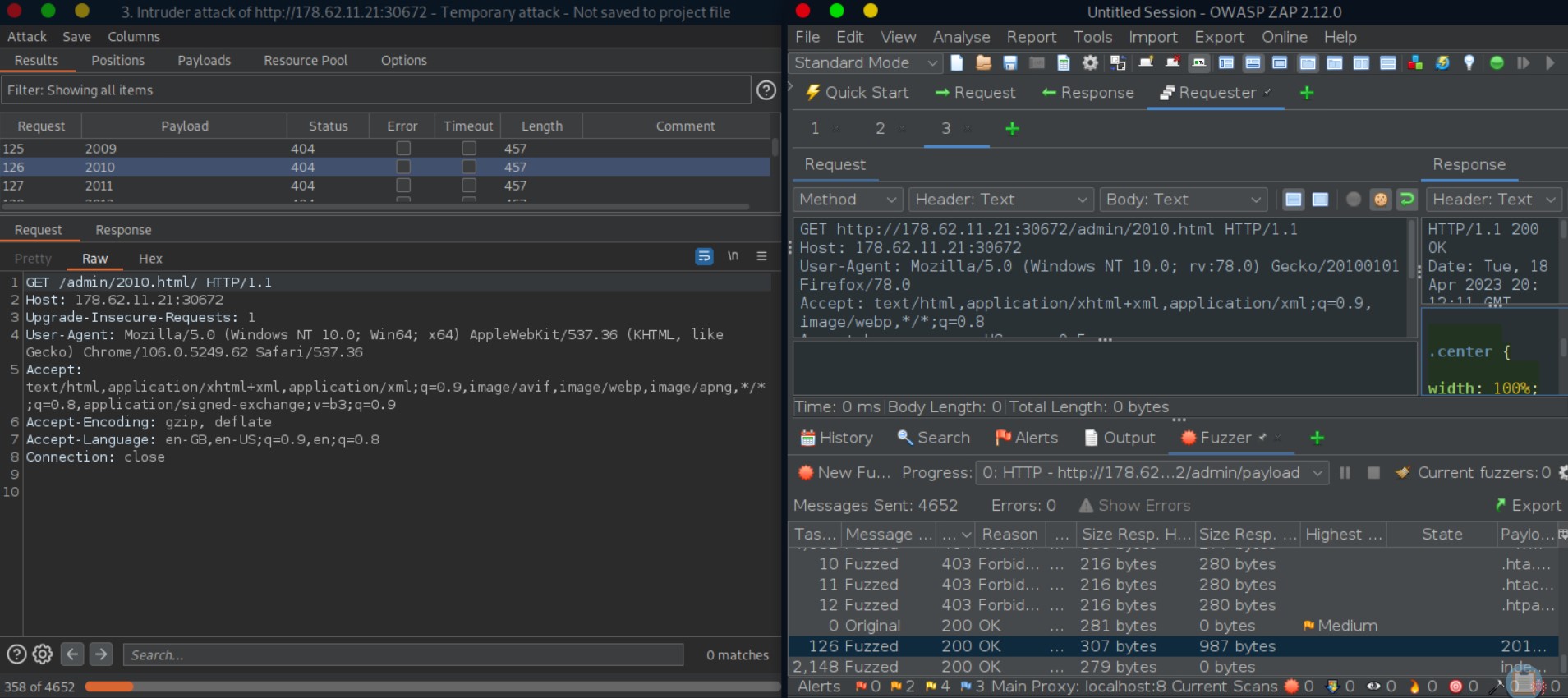
Task: Check Error box for payload 2009
Action: [x=402, y=149]
